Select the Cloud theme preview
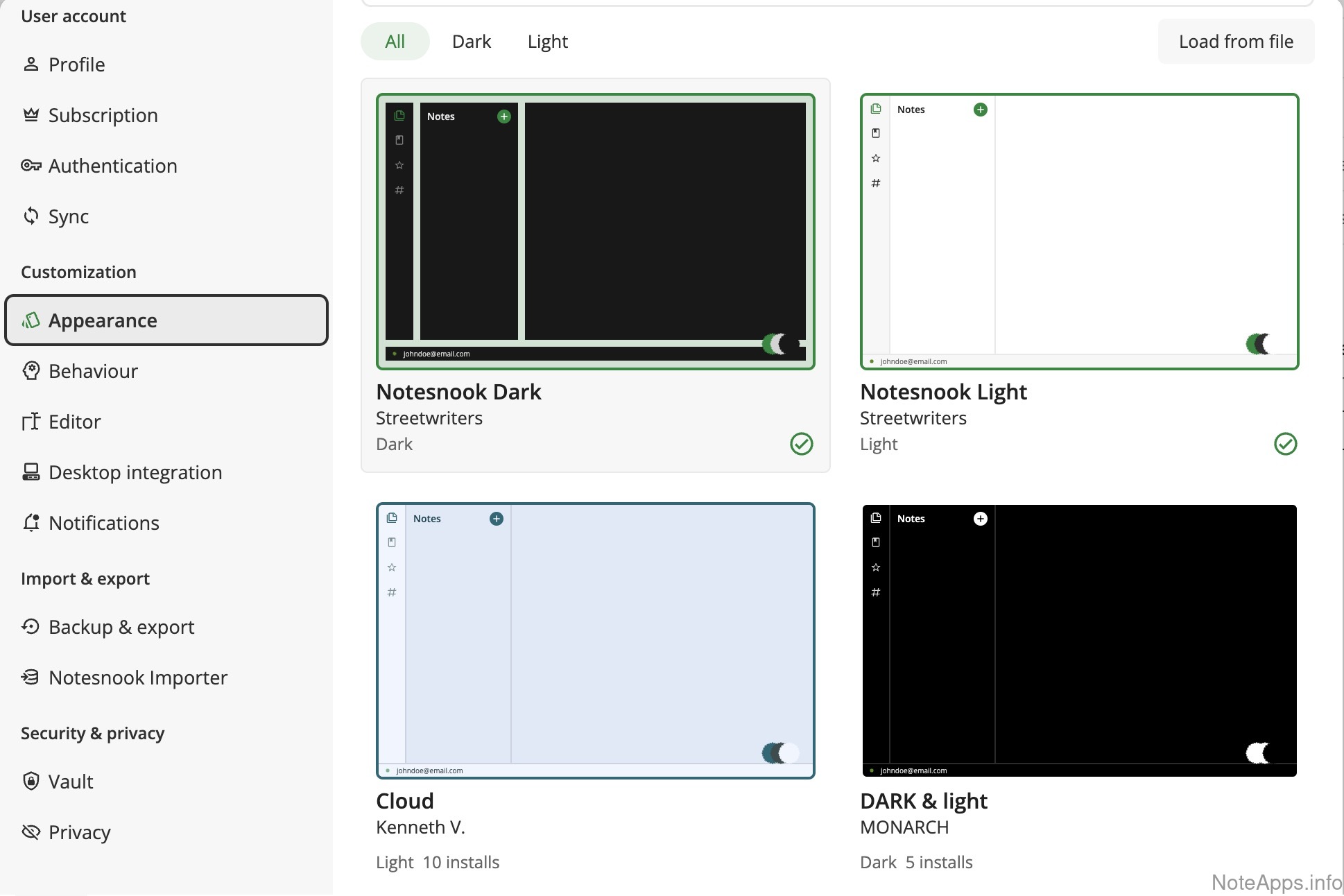The width and height of the screenshot is (1344, 896). click(595, 640)
